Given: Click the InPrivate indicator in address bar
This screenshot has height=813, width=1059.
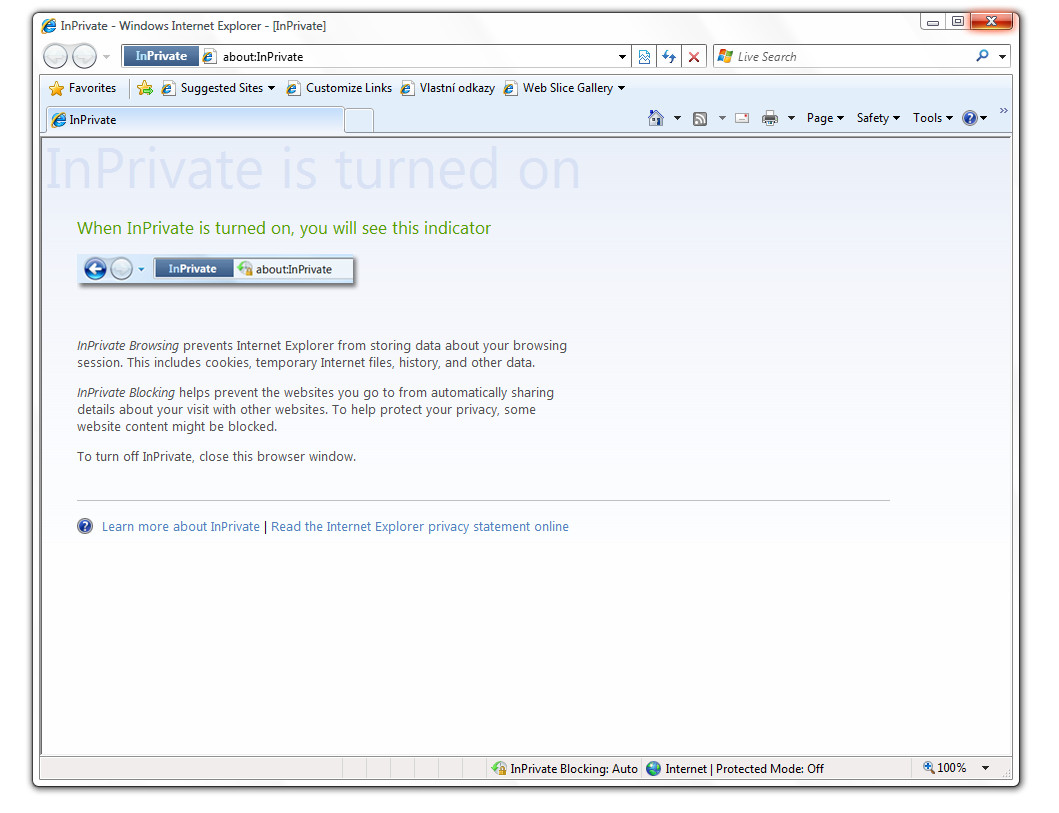Looking at the screenshot, I should [161, 56].
